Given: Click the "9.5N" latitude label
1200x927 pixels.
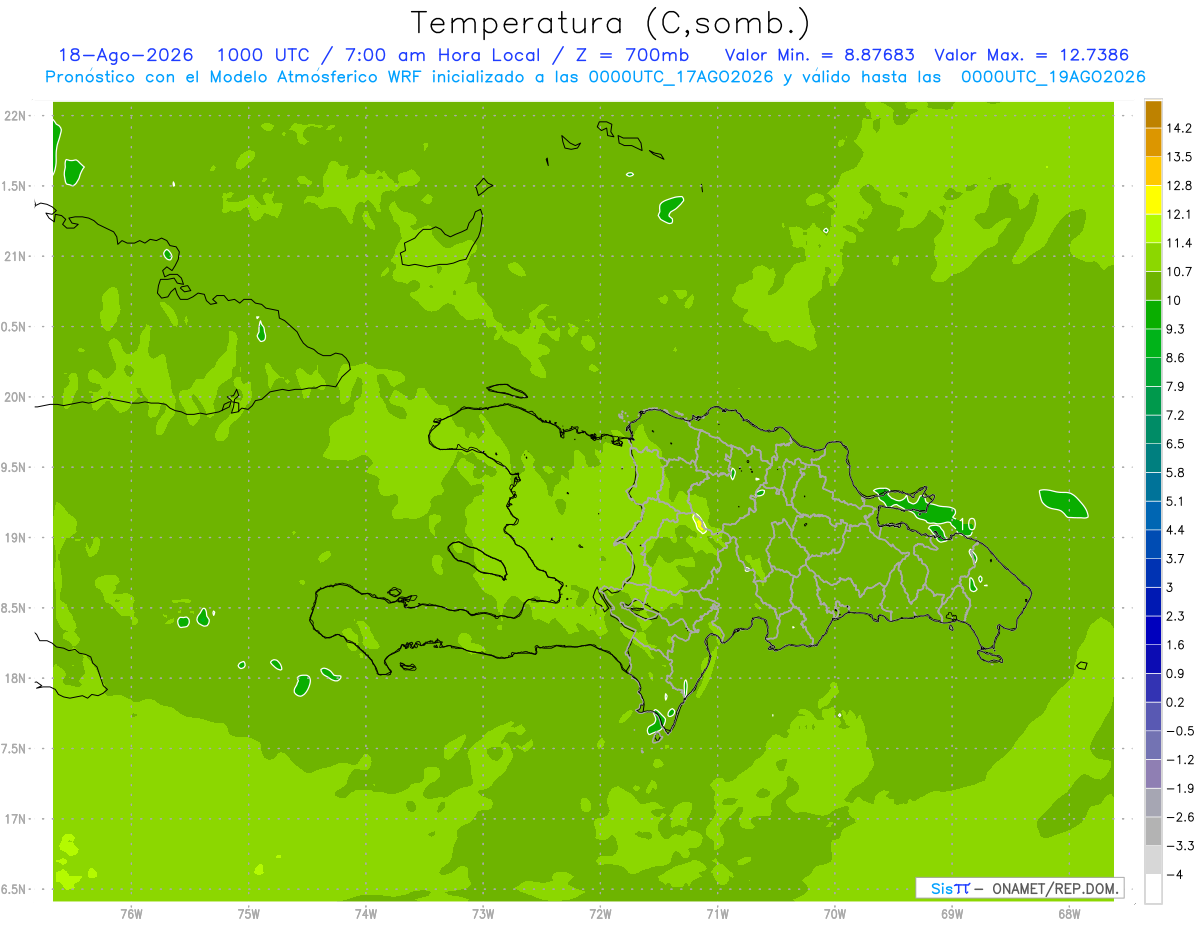Looking at the screenshot, I should pos(14,468).
